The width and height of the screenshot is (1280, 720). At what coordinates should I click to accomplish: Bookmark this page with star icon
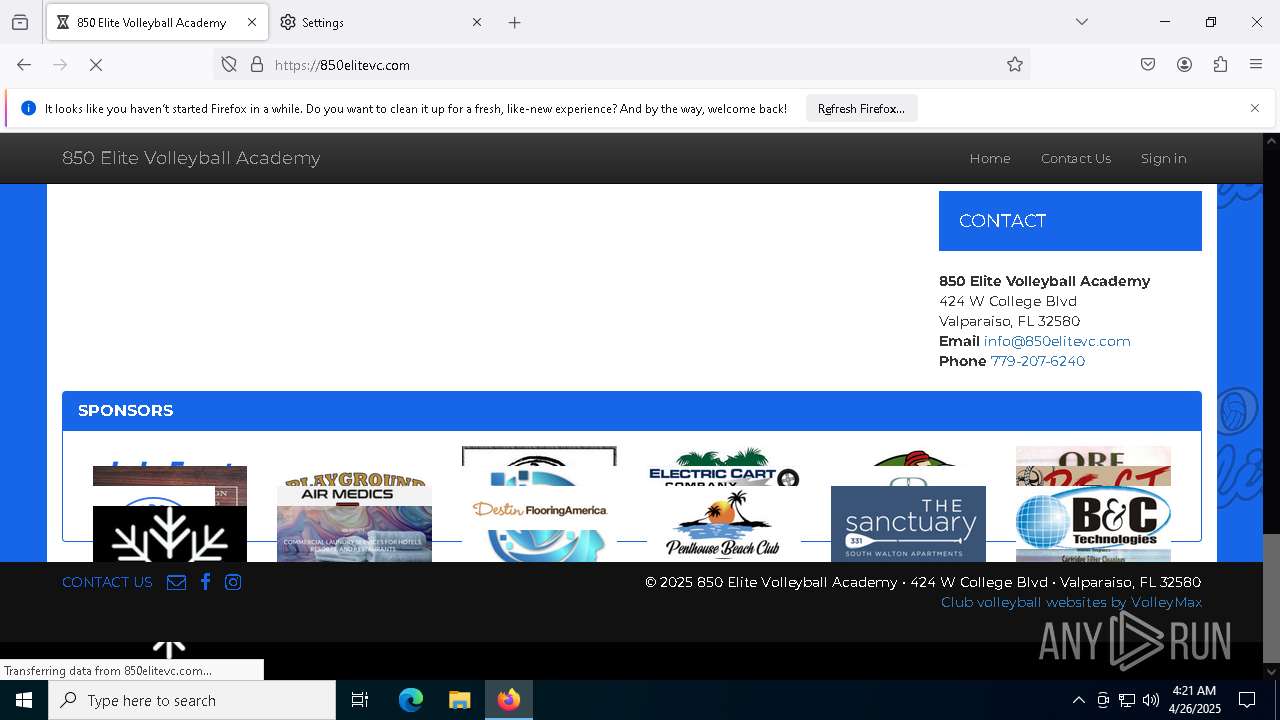coord(1015,65)
